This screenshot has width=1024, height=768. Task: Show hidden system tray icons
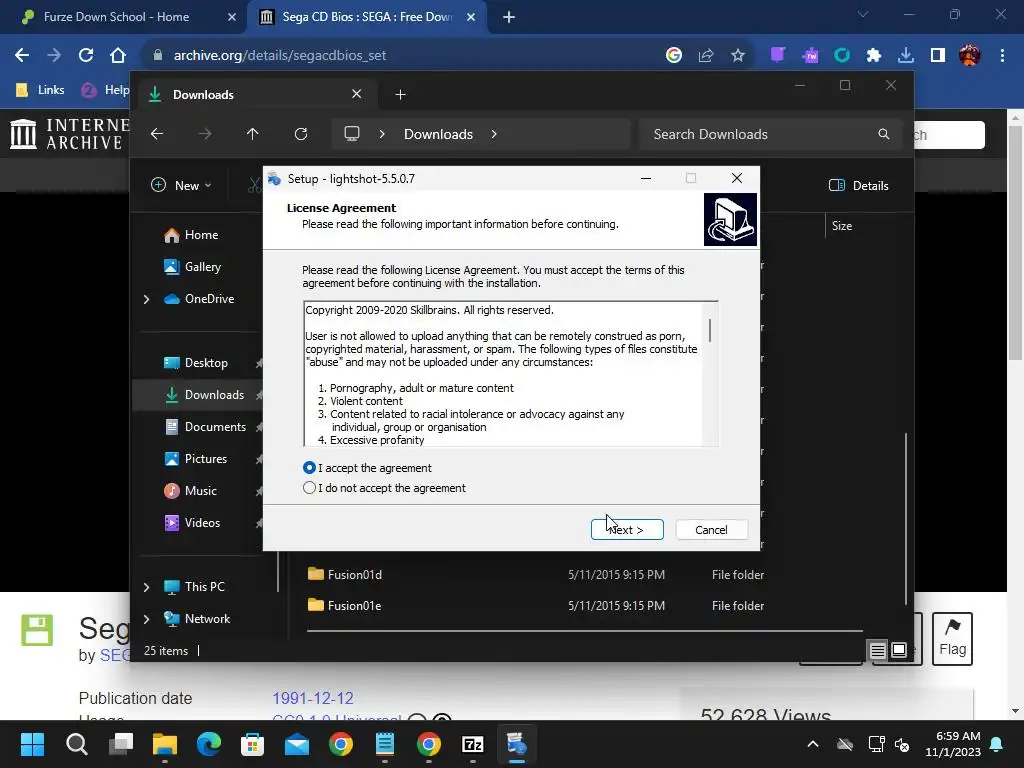point(813,744)
